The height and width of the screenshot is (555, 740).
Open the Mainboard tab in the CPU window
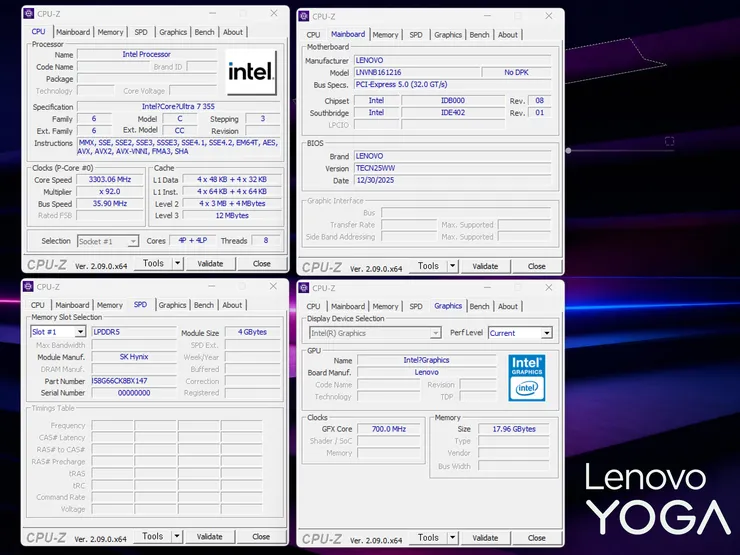pos(73,32)
